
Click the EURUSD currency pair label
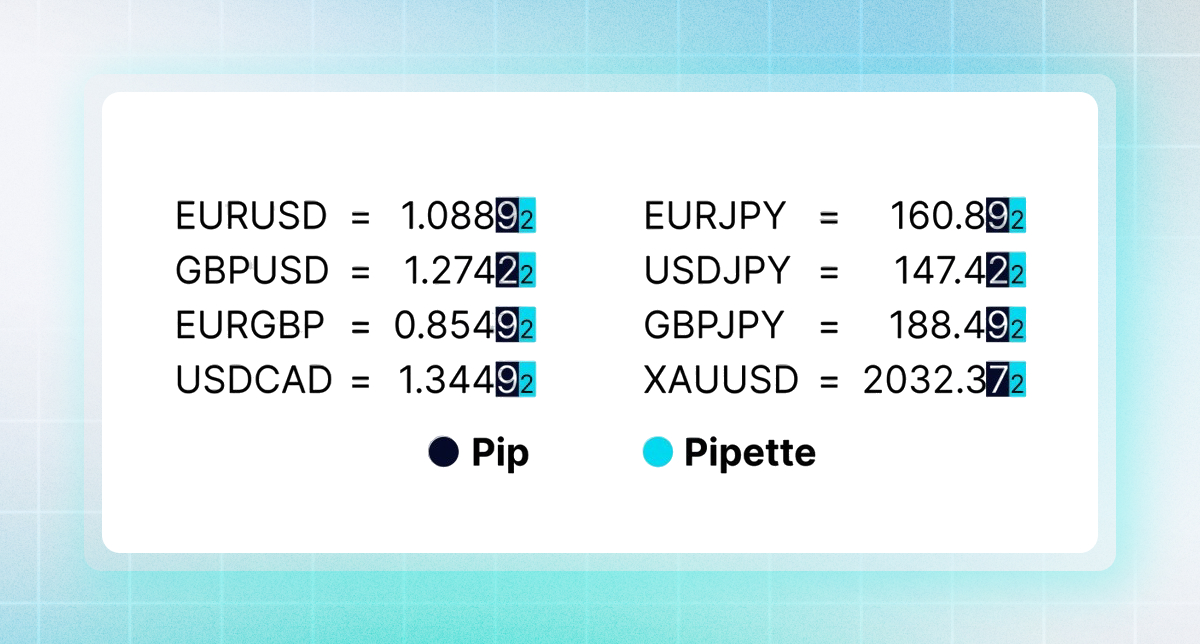[251, 216]
